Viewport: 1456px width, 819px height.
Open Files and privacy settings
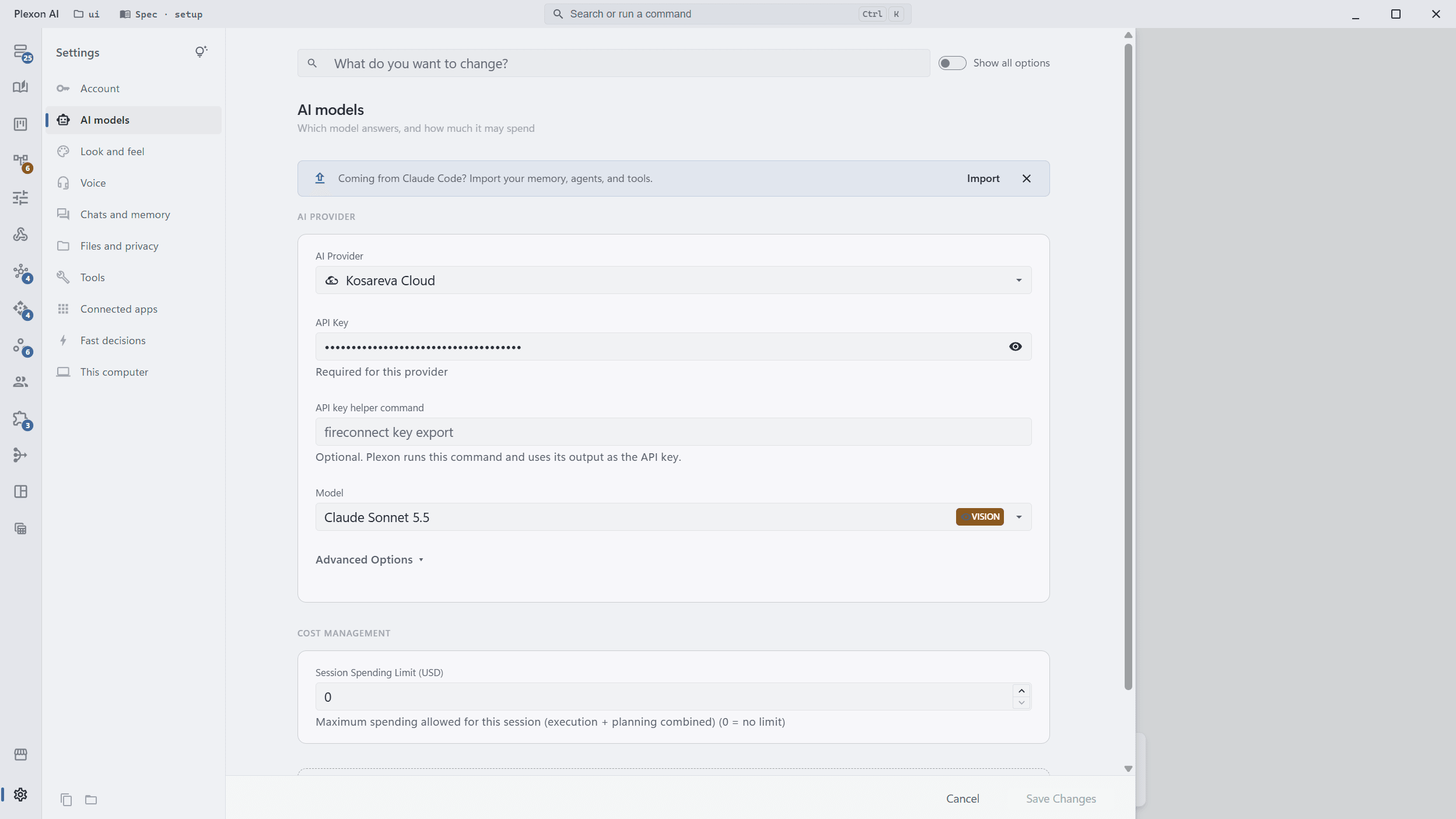(134, 246)
